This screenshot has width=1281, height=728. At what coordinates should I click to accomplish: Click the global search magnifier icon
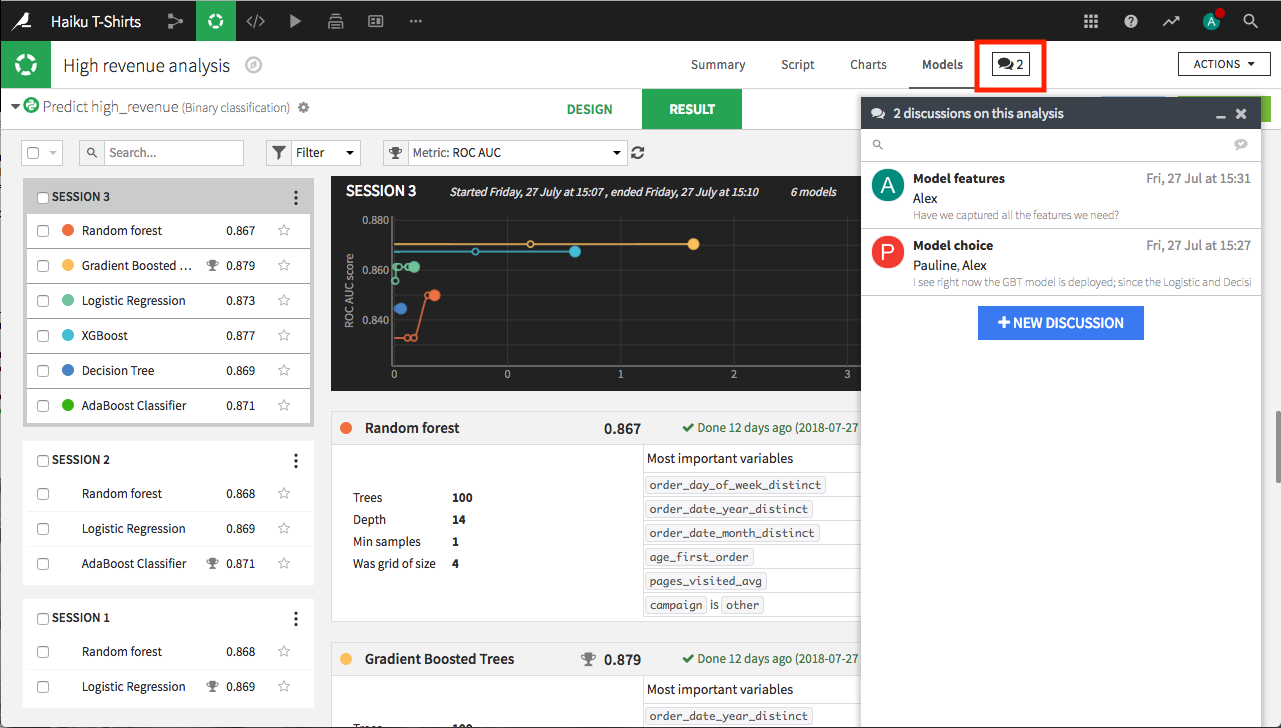(1250, 21)
